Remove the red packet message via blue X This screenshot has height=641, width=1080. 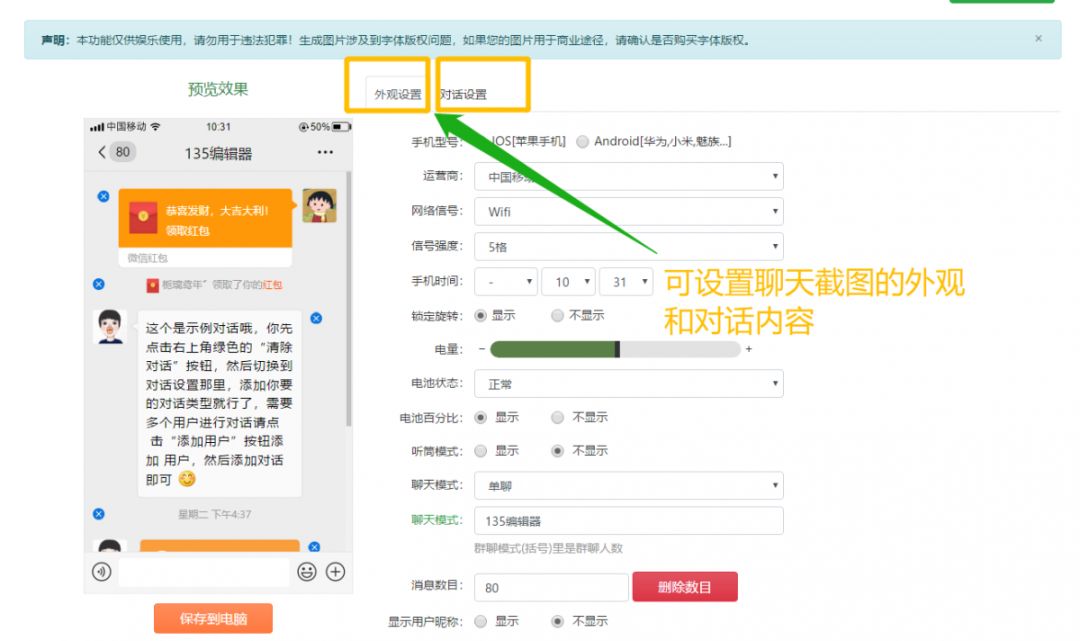[x=103, y=196]
